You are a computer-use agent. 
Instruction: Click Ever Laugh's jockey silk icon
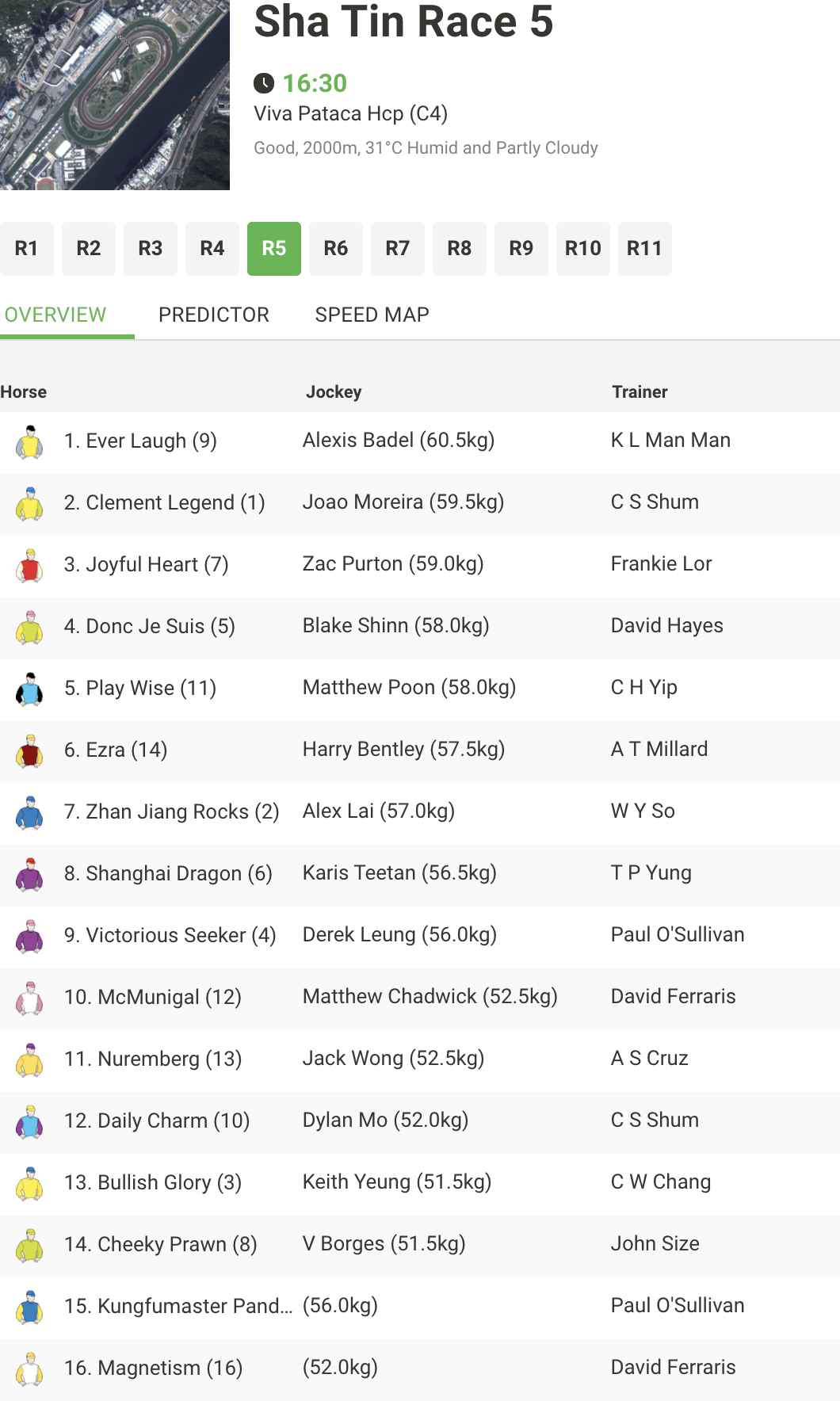(x=30, y=441)
